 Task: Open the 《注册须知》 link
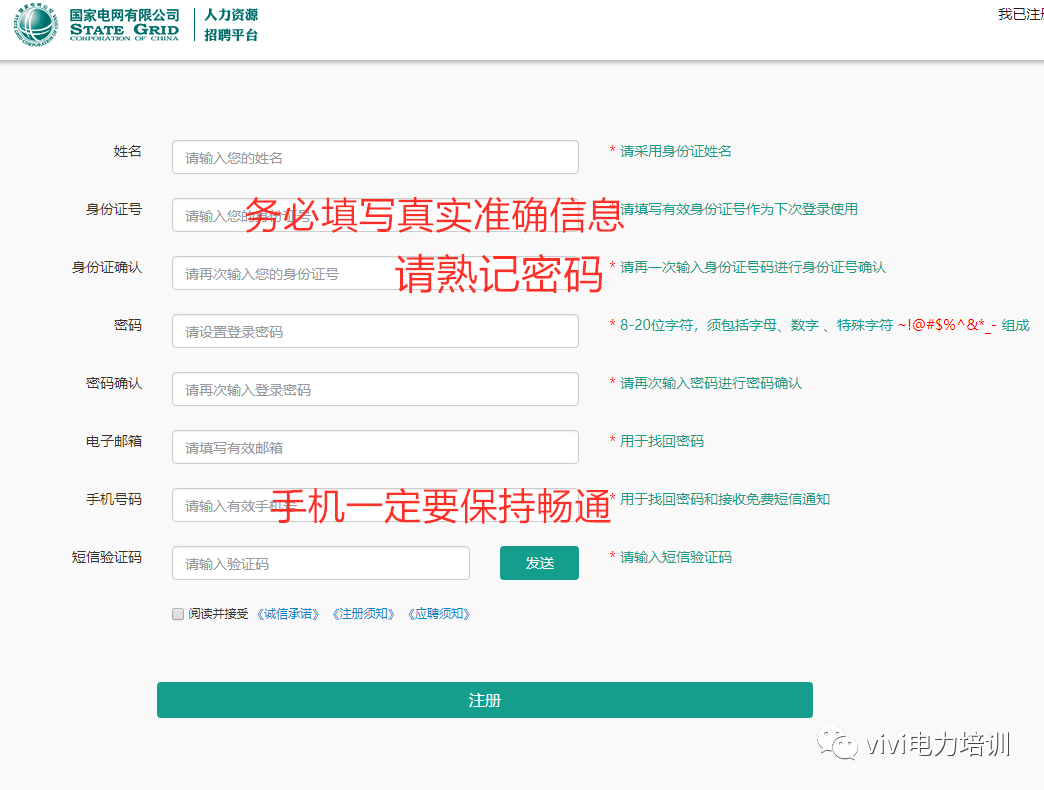364,614
